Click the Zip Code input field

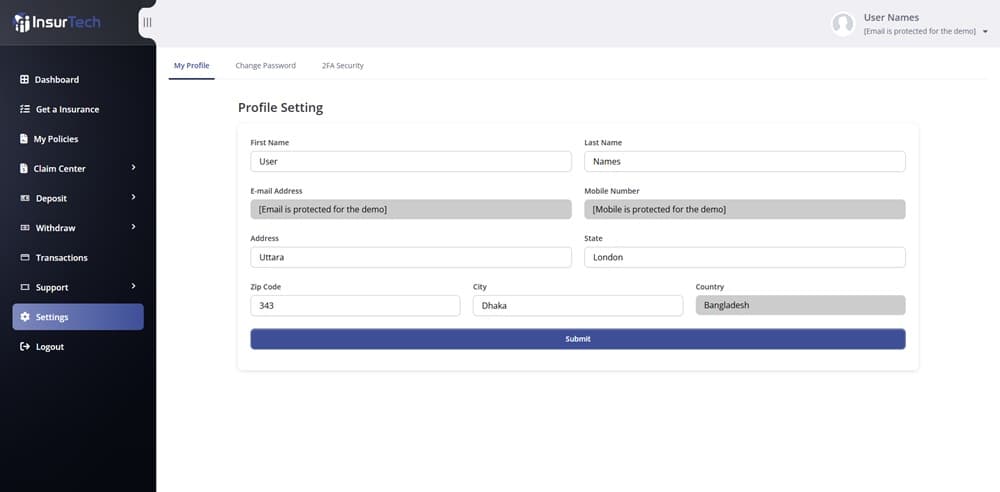(x=355, y=306)
